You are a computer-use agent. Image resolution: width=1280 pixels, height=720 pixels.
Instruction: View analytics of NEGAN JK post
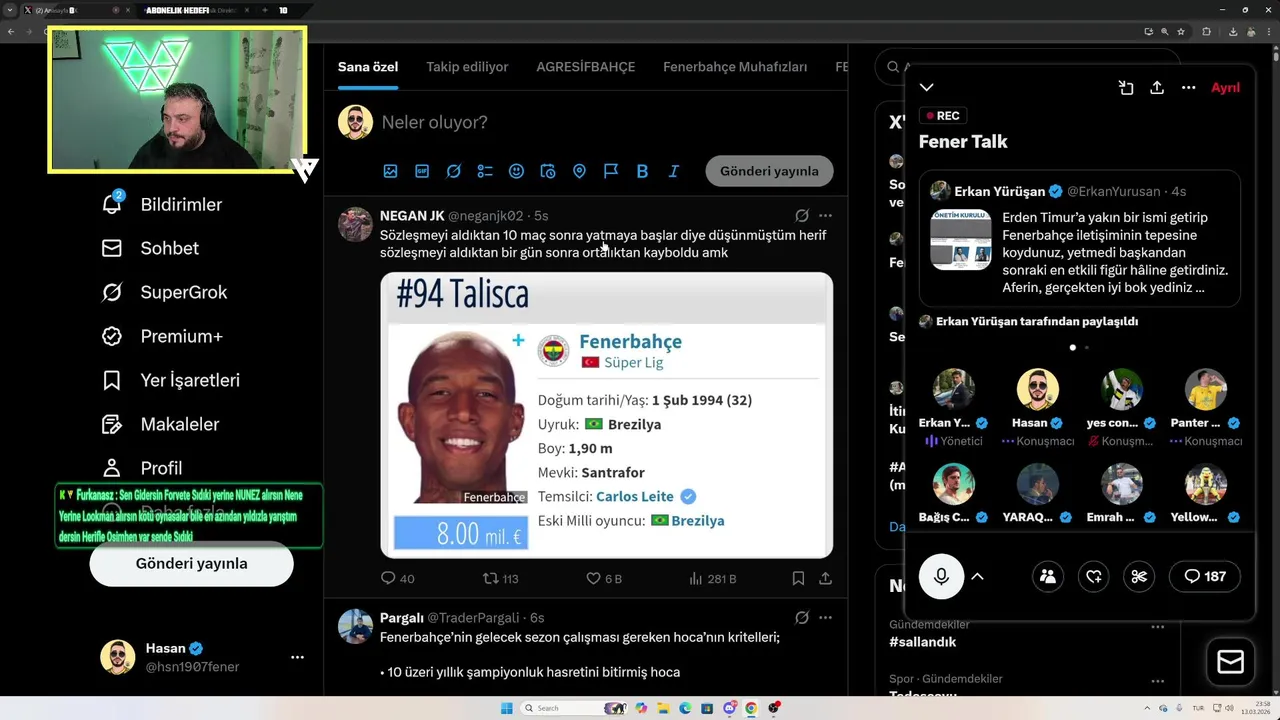pos(713,578)
